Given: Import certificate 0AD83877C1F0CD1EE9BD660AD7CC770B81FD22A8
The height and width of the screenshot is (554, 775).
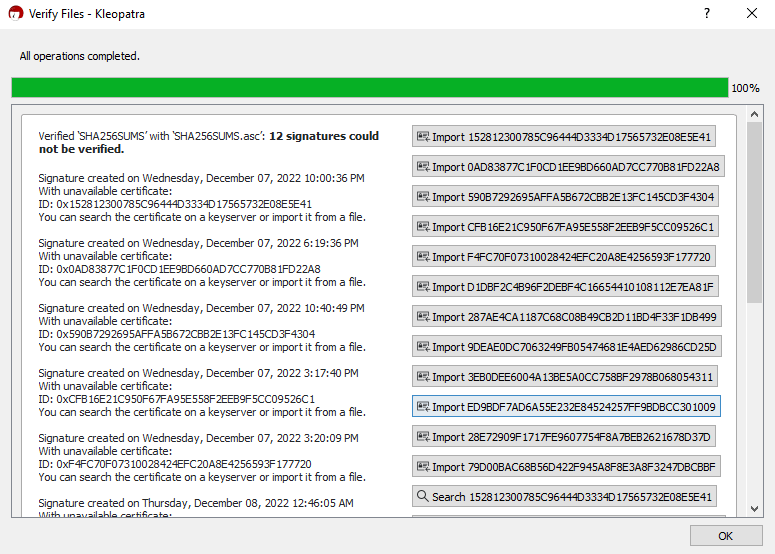Looking at the screenshot, I should coord(568,167).
